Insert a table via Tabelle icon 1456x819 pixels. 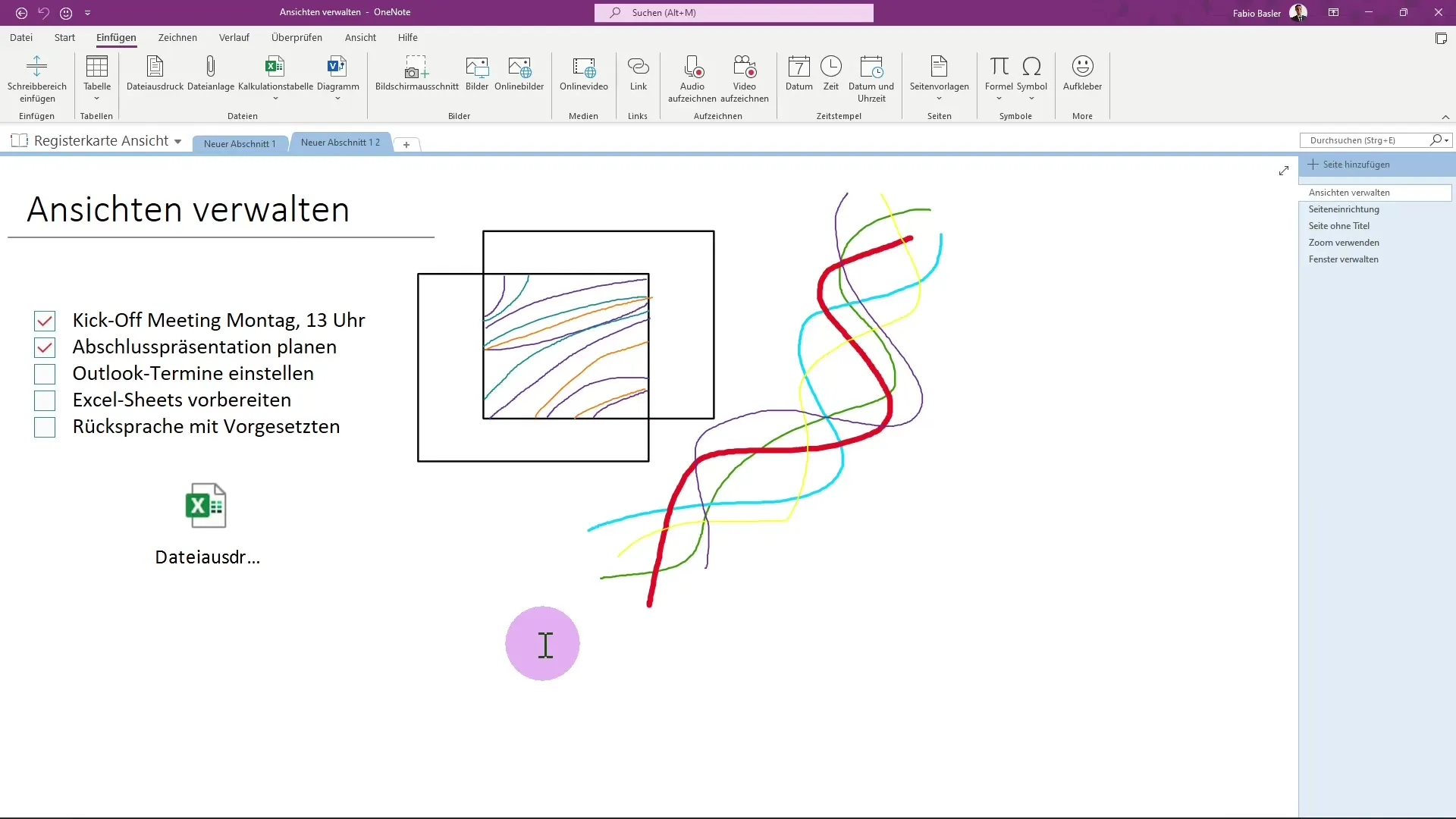point(97,67)
